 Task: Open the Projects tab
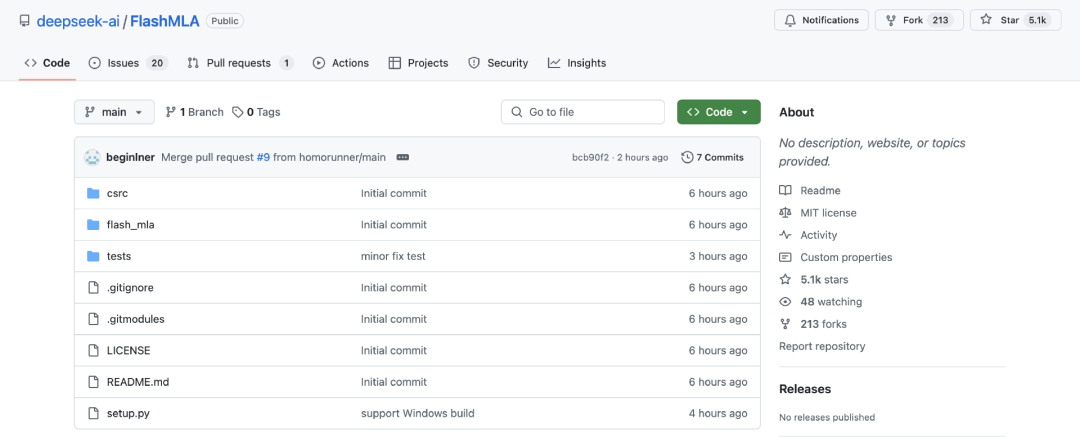(418, 63)
